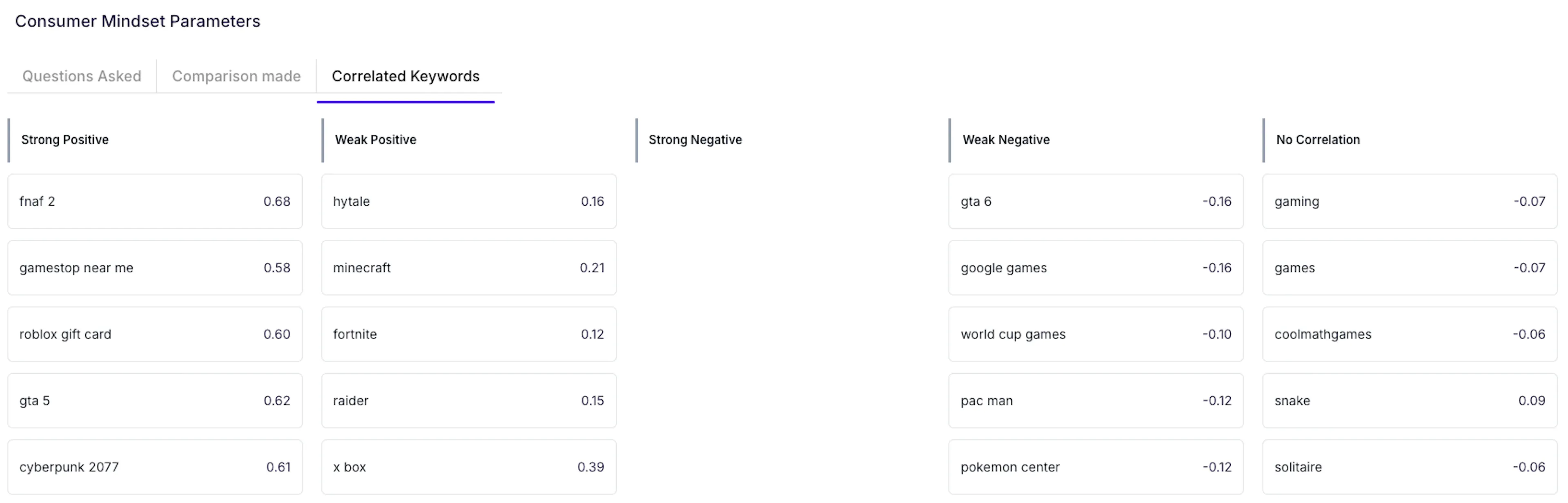Open the Comparison made tab
The height and width of the screenshot is (503, 1568).
(236, 76)
